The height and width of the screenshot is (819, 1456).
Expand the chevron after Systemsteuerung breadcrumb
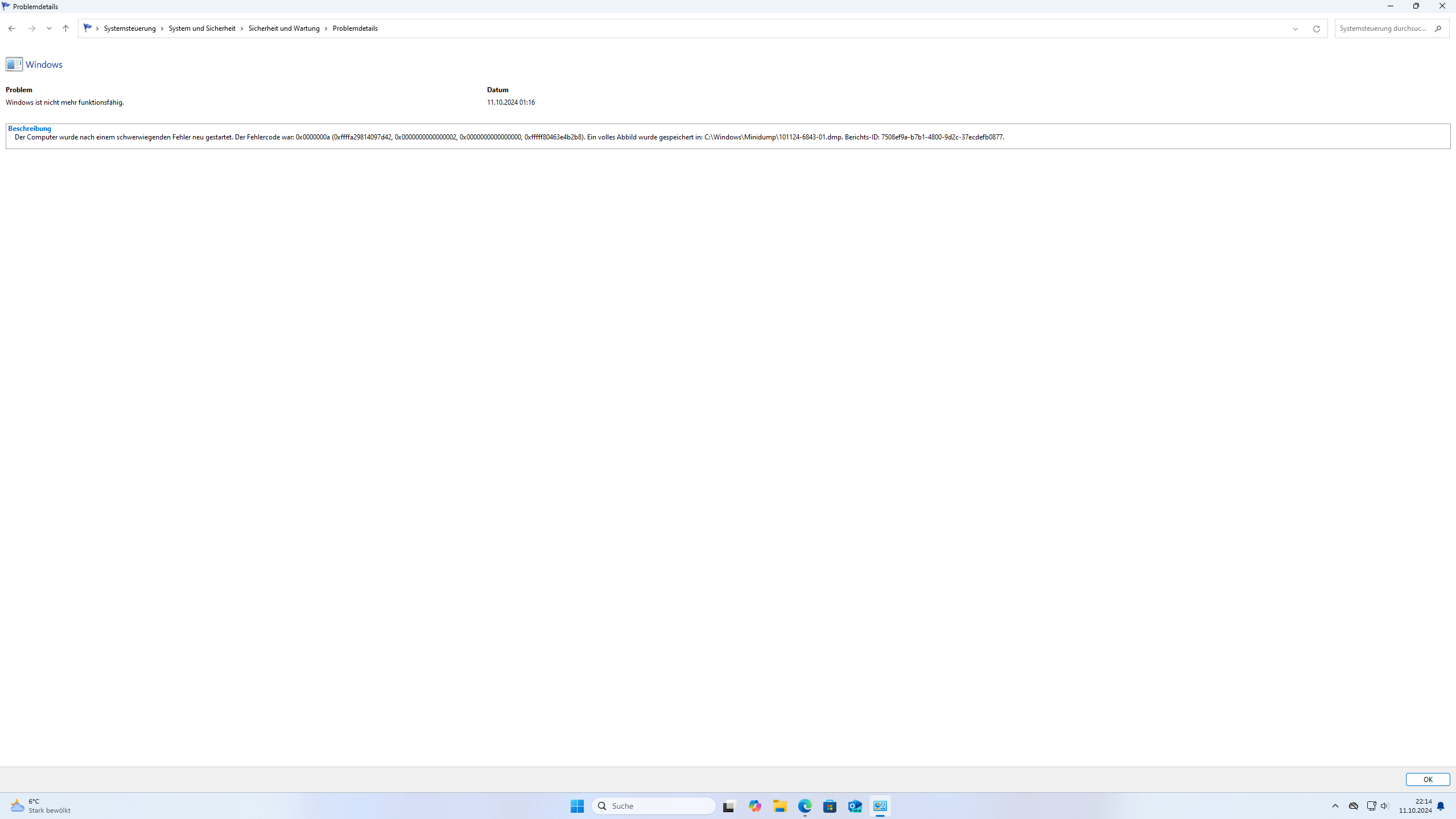click(162, 28)
